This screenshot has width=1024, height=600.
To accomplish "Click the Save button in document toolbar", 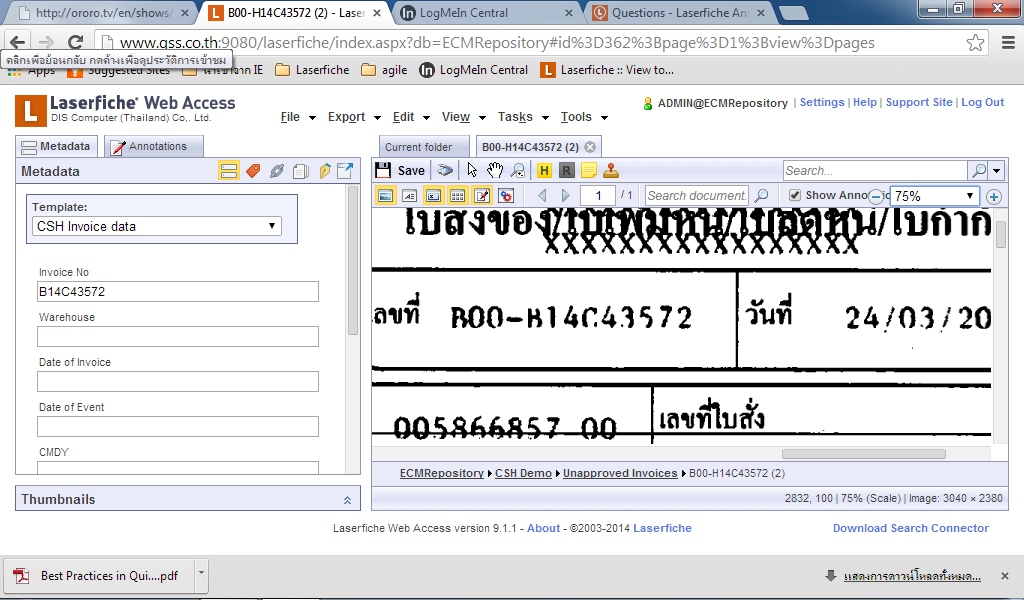I will click(400, 171).
